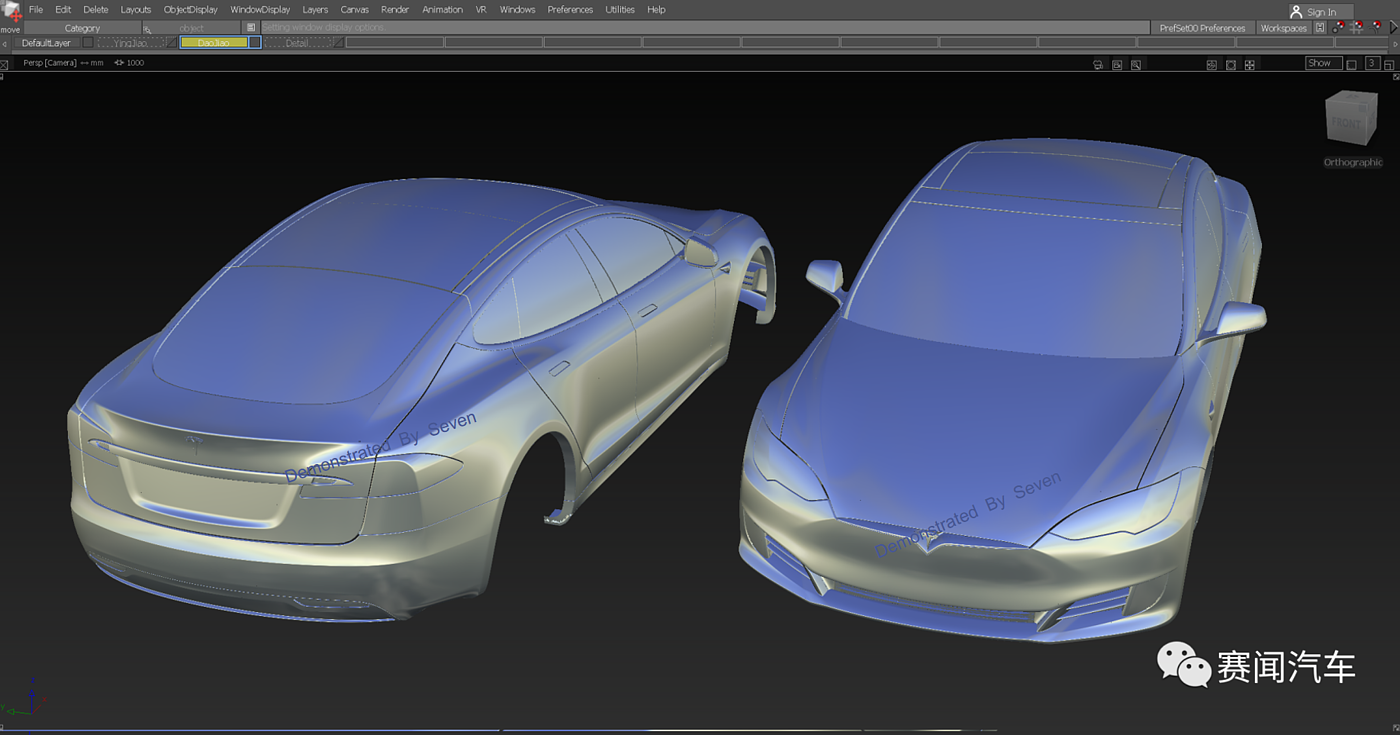Click the magnifier zoom icon in viewport bar

(1135, 64)
